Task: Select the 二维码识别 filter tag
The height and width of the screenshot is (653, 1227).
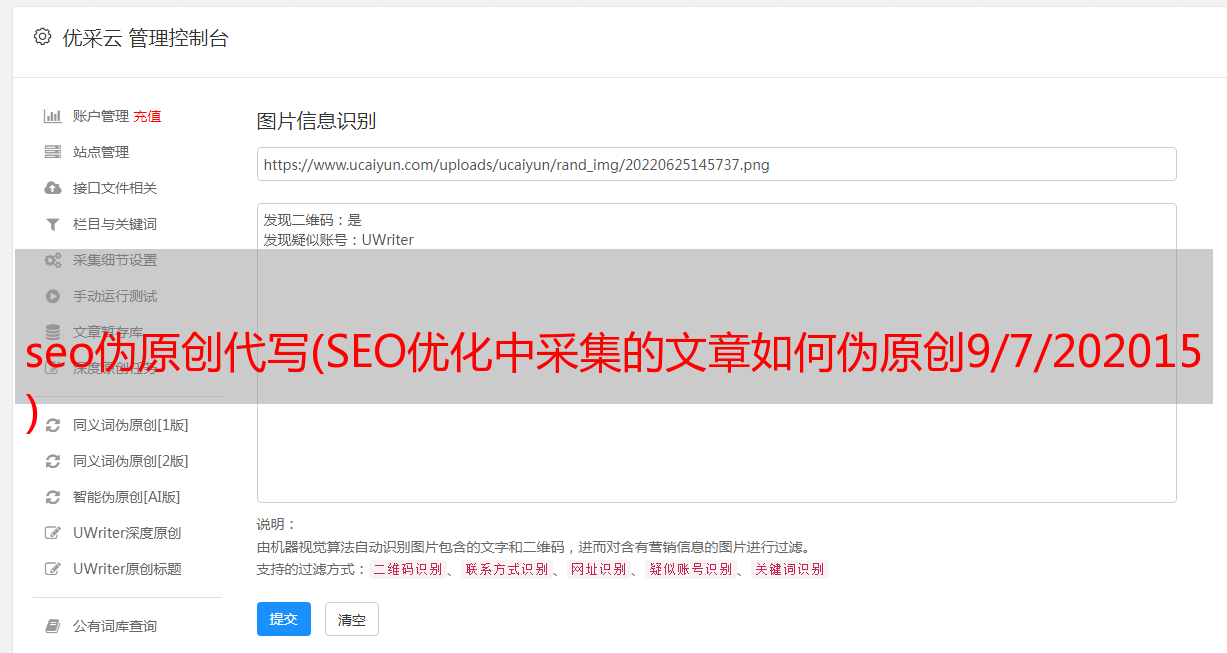Action: pos(407,569)
